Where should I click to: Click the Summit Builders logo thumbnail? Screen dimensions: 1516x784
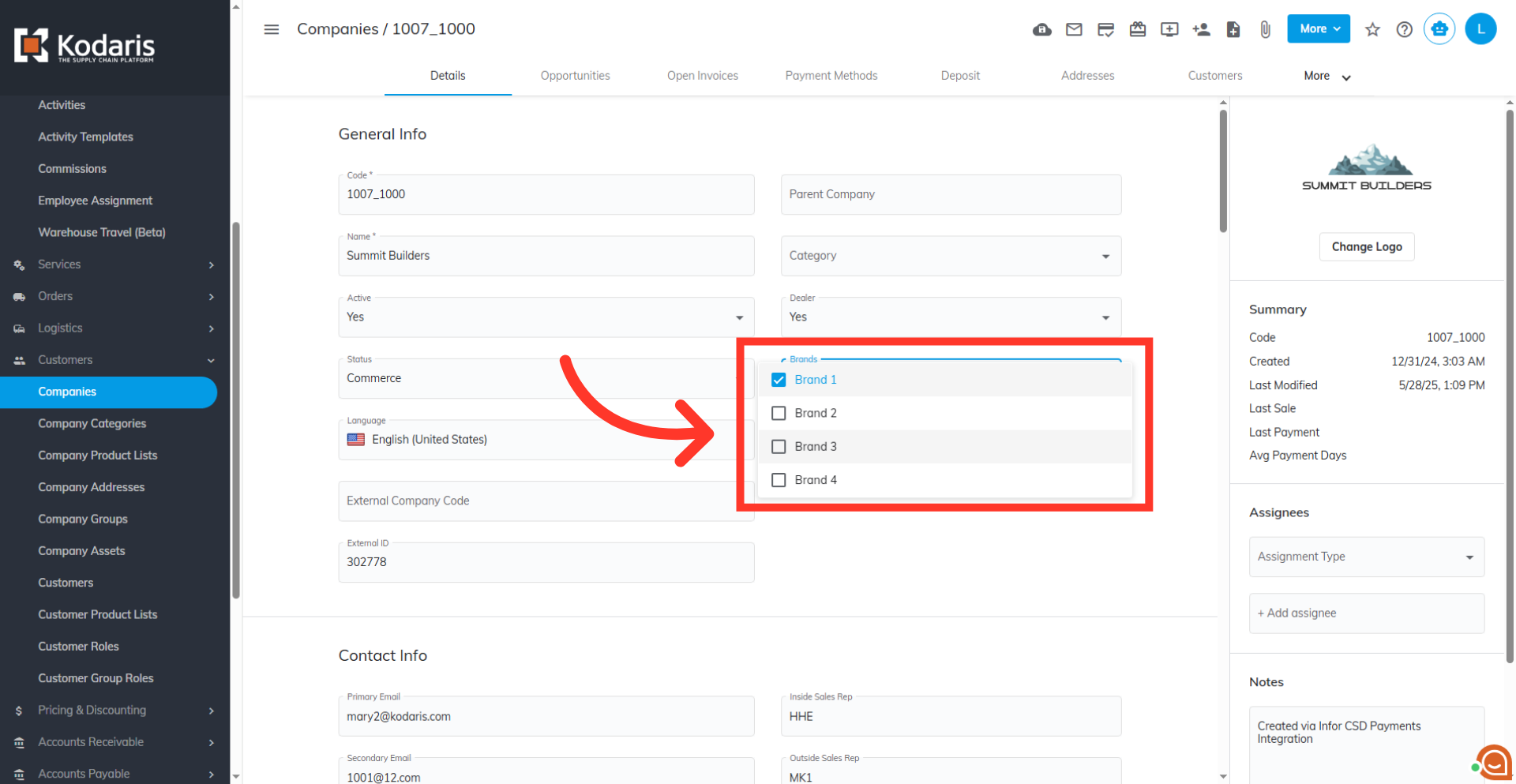[1366, 167]
